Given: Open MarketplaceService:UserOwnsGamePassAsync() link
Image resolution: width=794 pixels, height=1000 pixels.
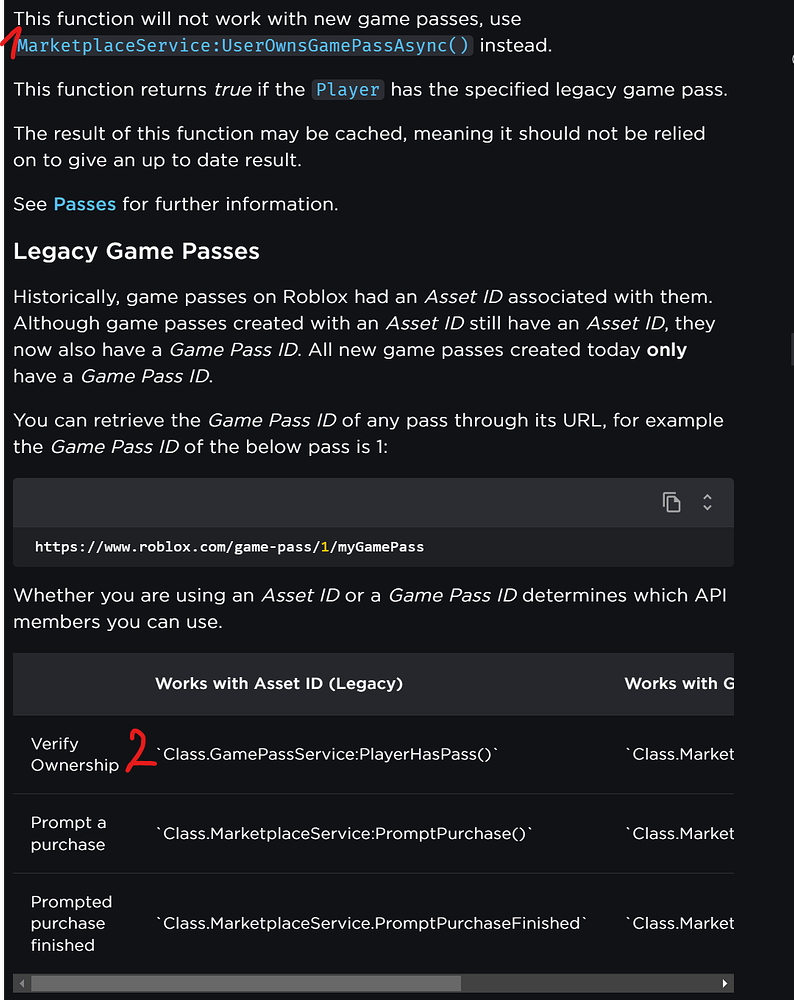Looking at the screenshot, I should click(243, 46).
